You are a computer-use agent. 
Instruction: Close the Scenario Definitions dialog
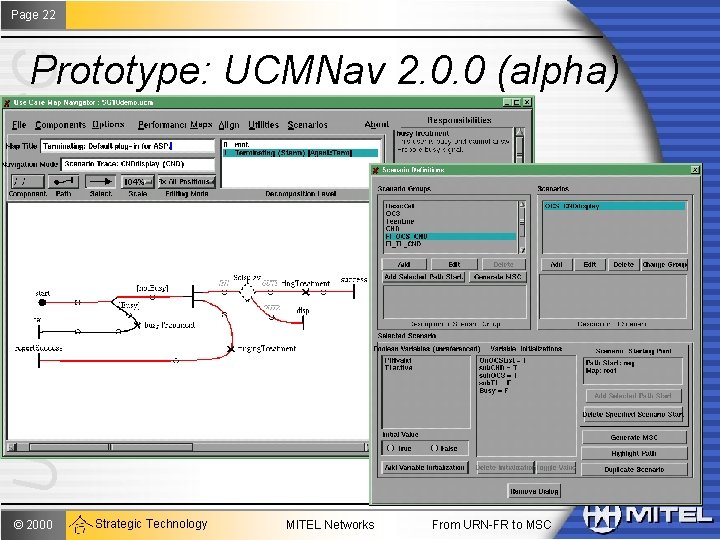point(695,170)
